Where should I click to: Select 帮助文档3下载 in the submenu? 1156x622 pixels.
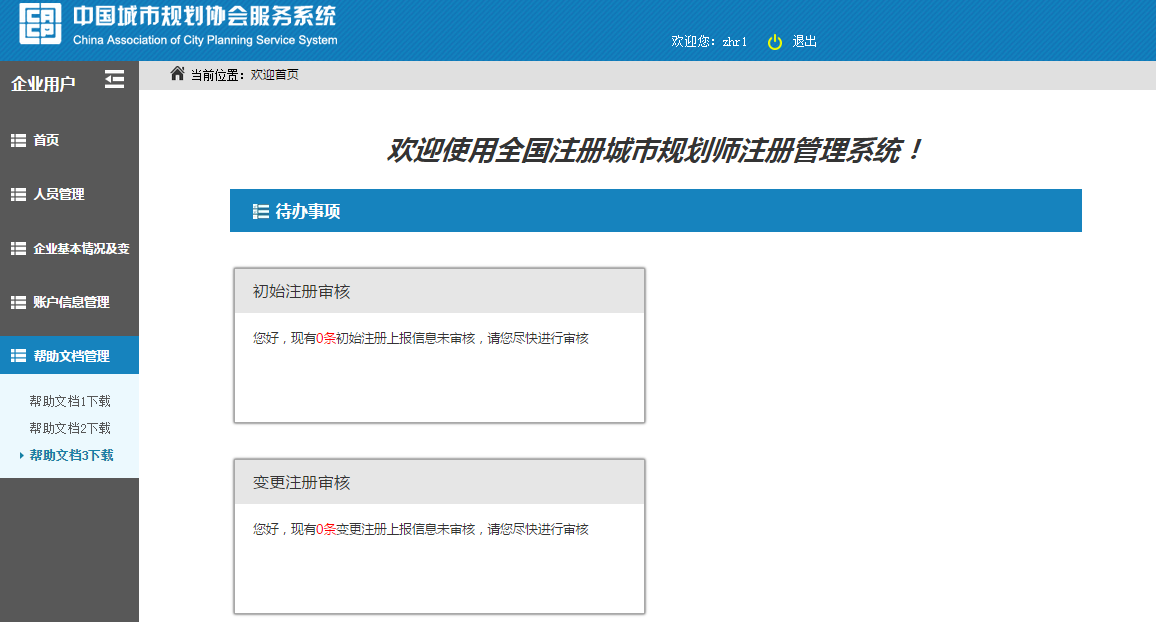point(71,456)
